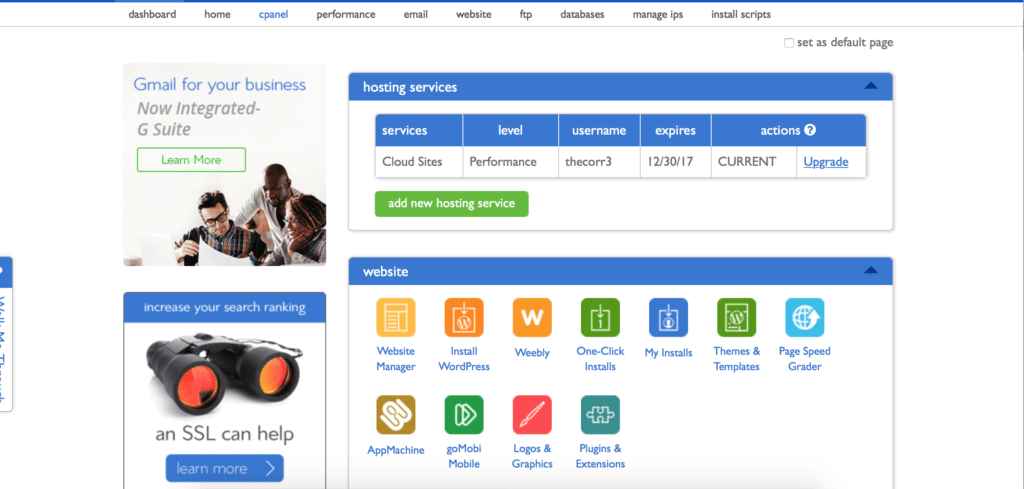1024x489 pixels.
Task: Open the performance tab
Action: [346, 14]
